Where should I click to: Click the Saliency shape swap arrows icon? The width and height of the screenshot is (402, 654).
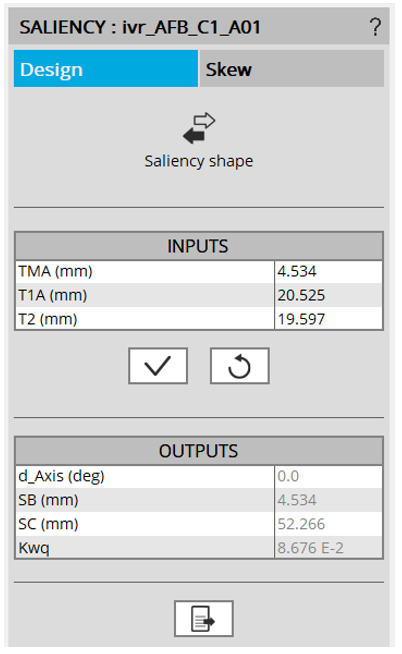(x=199, y=128)
